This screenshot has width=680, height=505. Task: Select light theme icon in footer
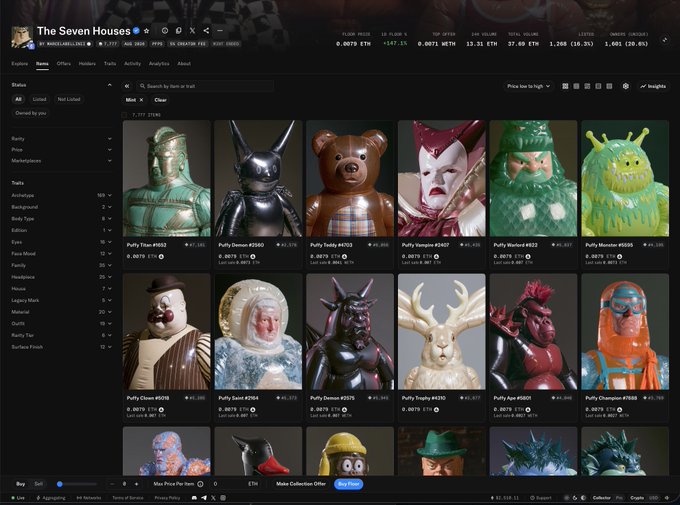567,498
